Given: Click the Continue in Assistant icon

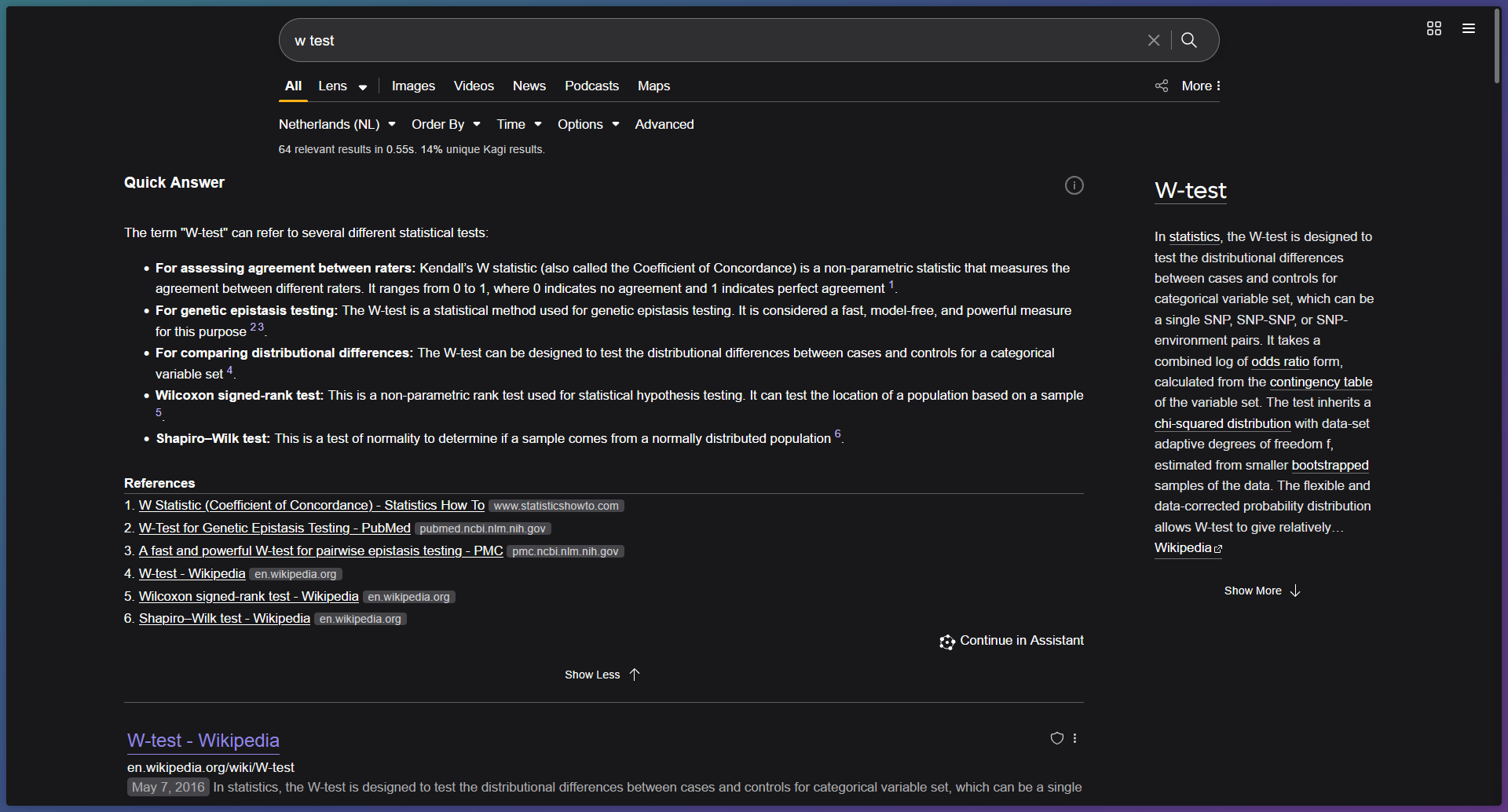Looking at the screenshot, I should (947, 642).
